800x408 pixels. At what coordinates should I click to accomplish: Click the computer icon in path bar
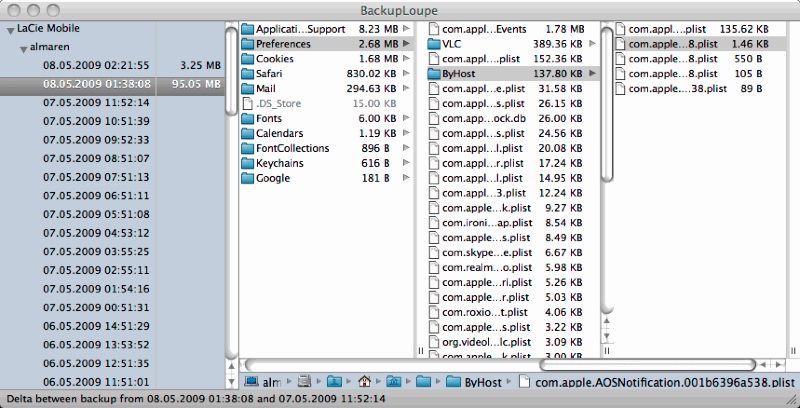pos(252,381)
